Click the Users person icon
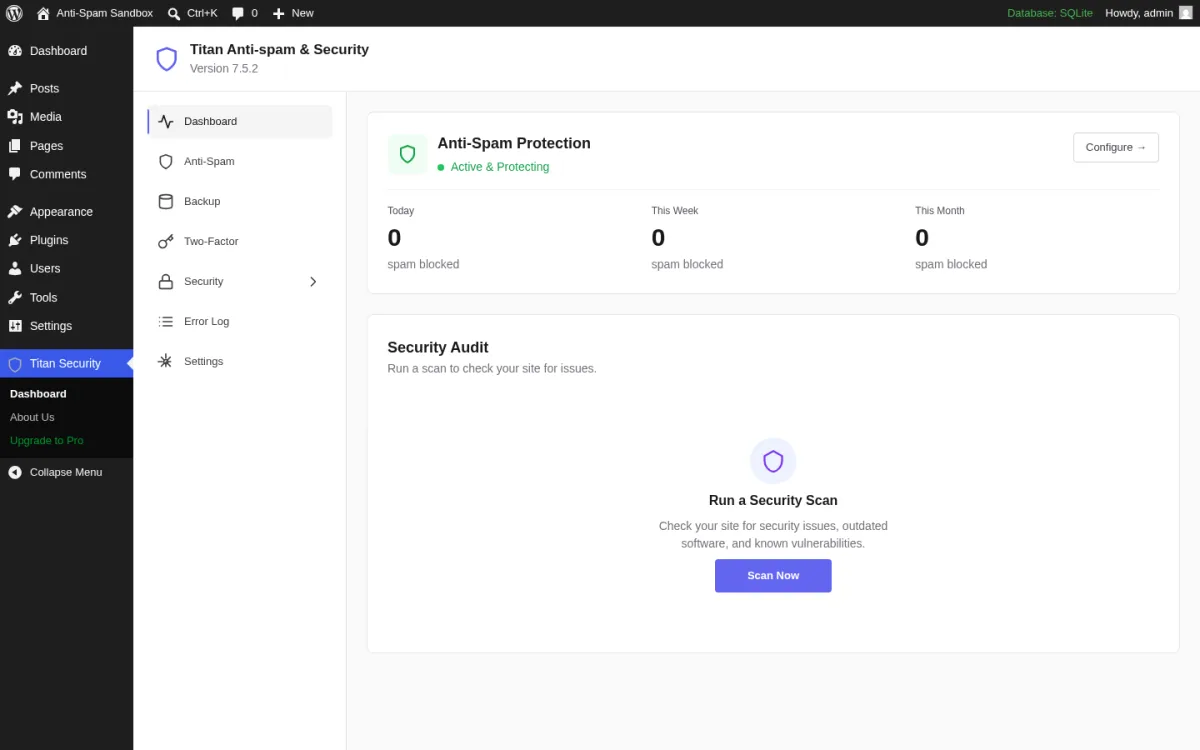 click(15, 269)
